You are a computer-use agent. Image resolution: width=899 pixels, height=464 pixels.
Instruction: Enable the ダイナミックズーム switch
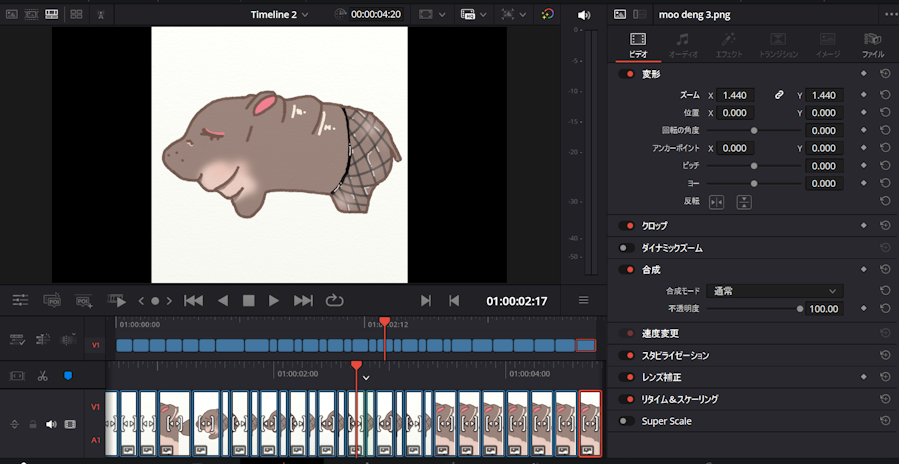pos(627,248)
